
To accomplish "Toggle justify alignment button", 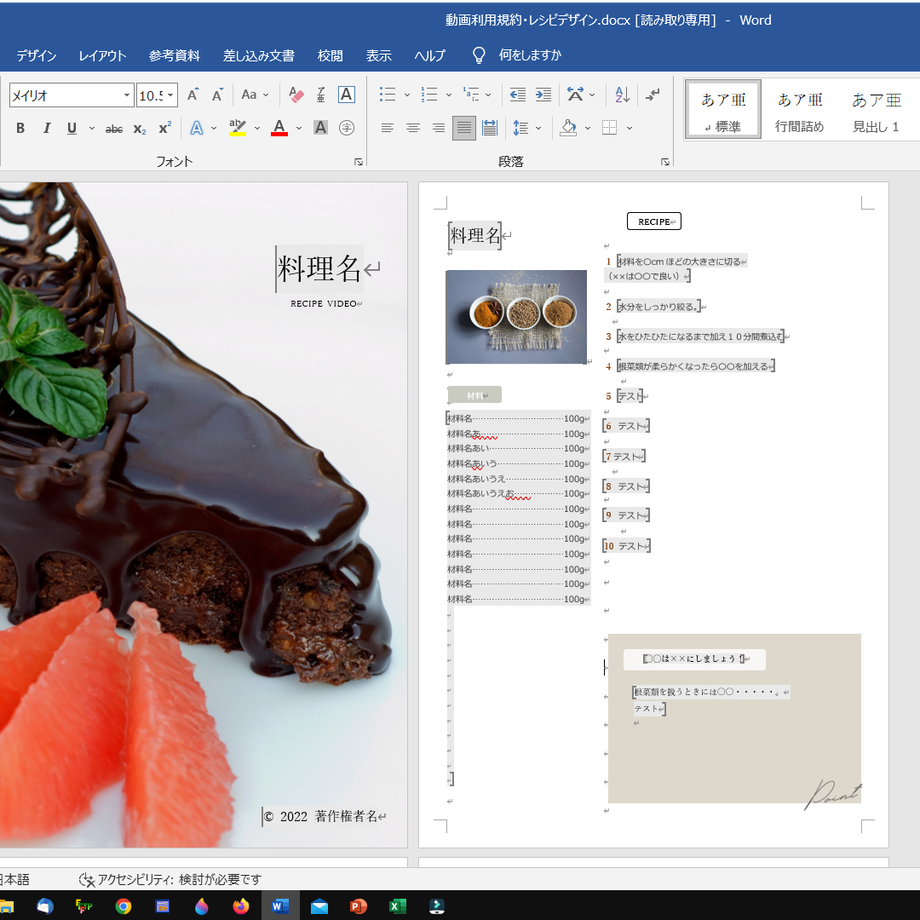I will click(464, 128).
